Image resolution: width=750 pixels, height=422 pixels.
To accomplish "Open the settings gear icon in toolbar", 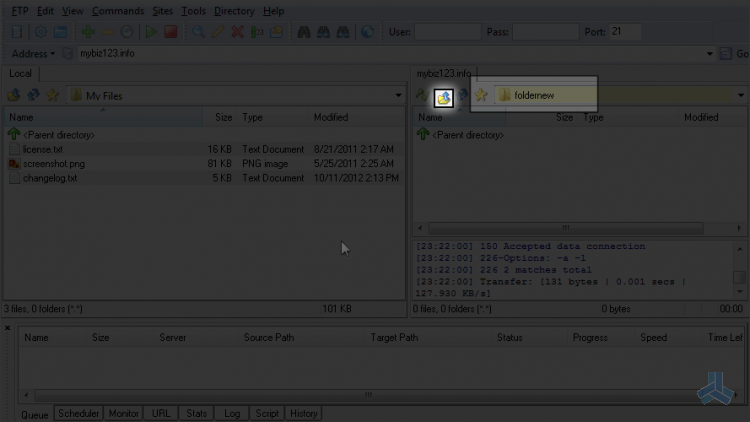I will (x=41, y=32).
